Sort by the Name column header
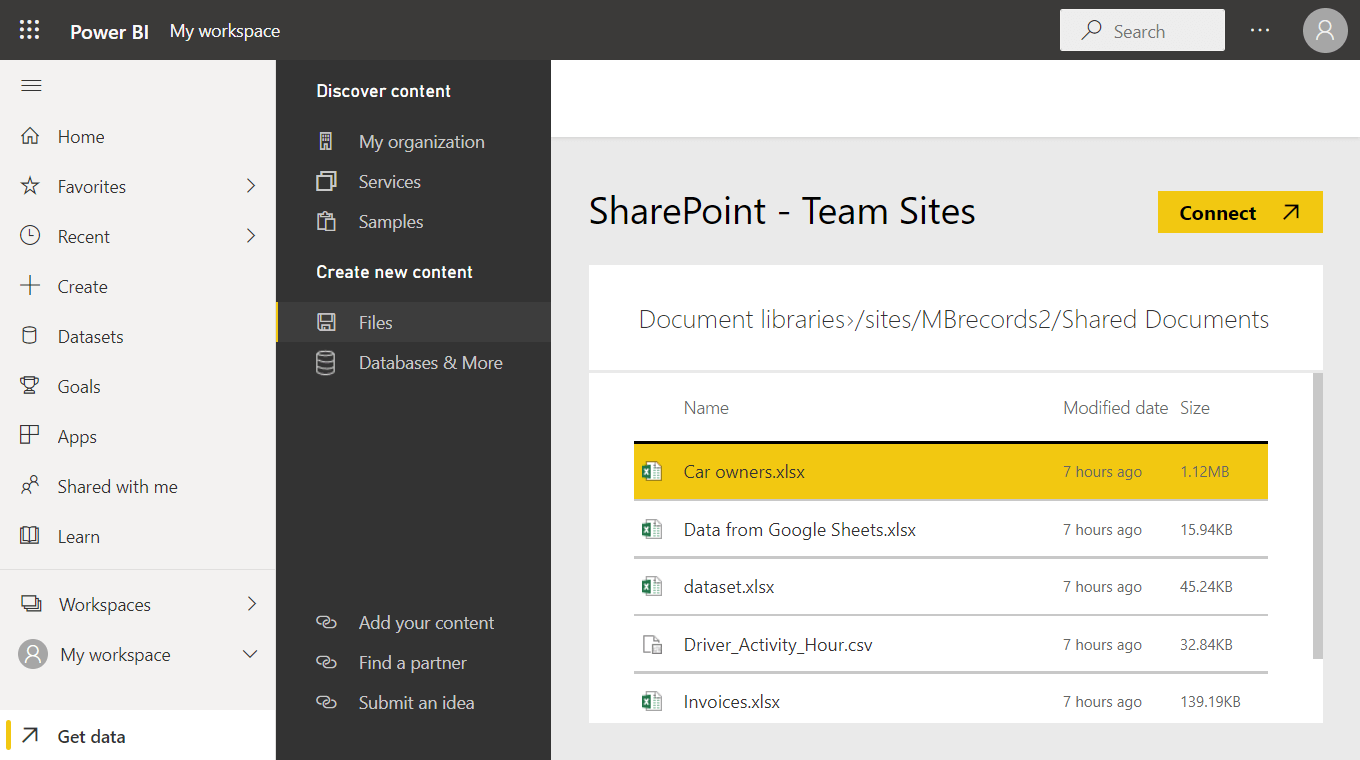Viewport: 1360px width, 760px height. [x=706, y=407]
